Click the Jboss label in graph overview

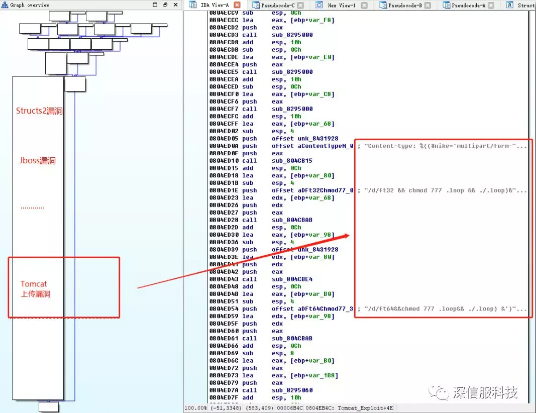[38, 161]
